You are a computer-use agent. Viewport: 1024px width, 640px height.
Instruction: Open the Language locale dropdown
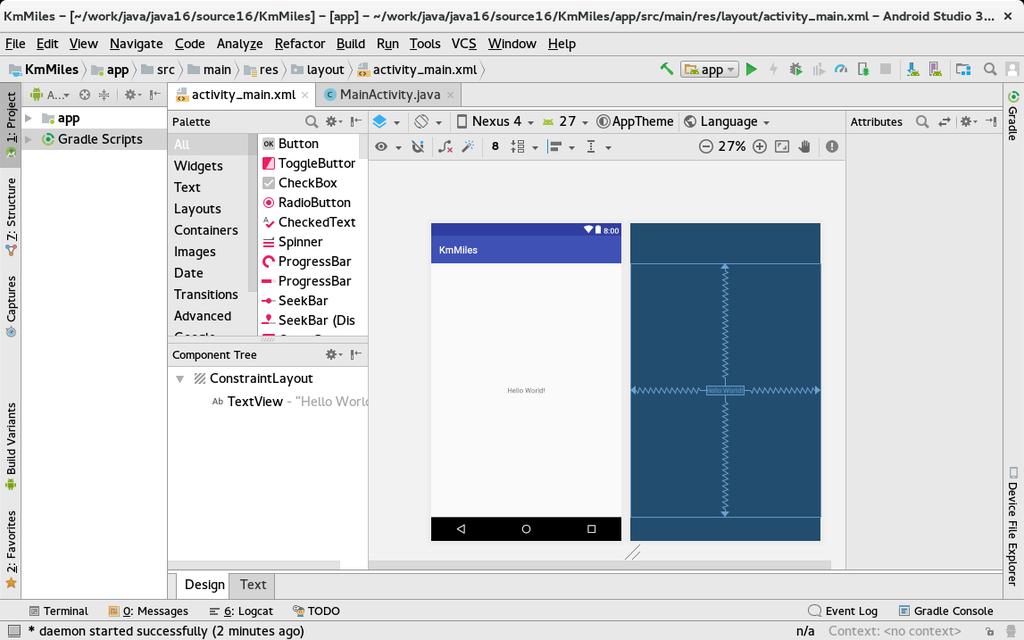point(727,121)
